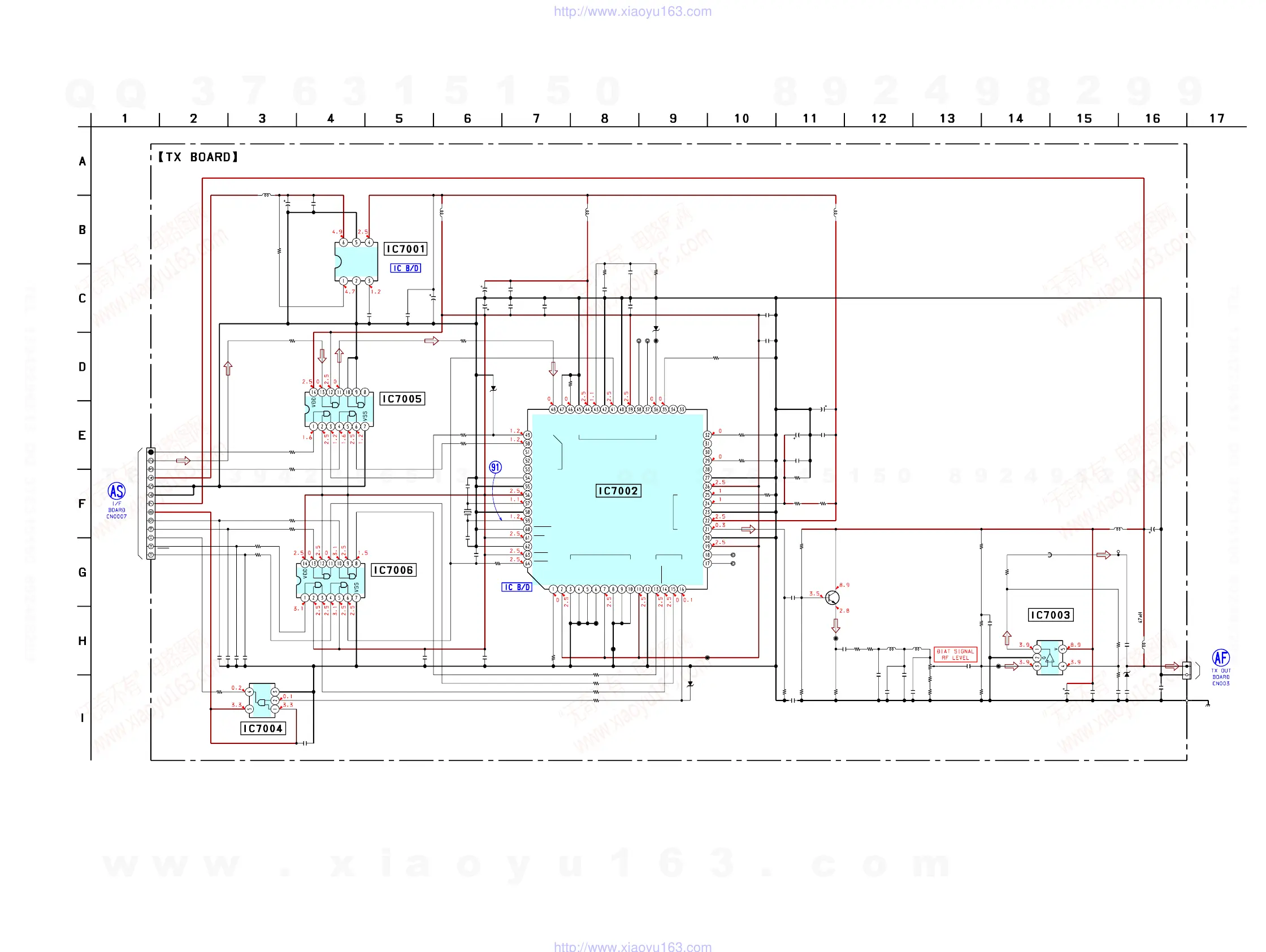Click the IC7003 label box

1050,615
